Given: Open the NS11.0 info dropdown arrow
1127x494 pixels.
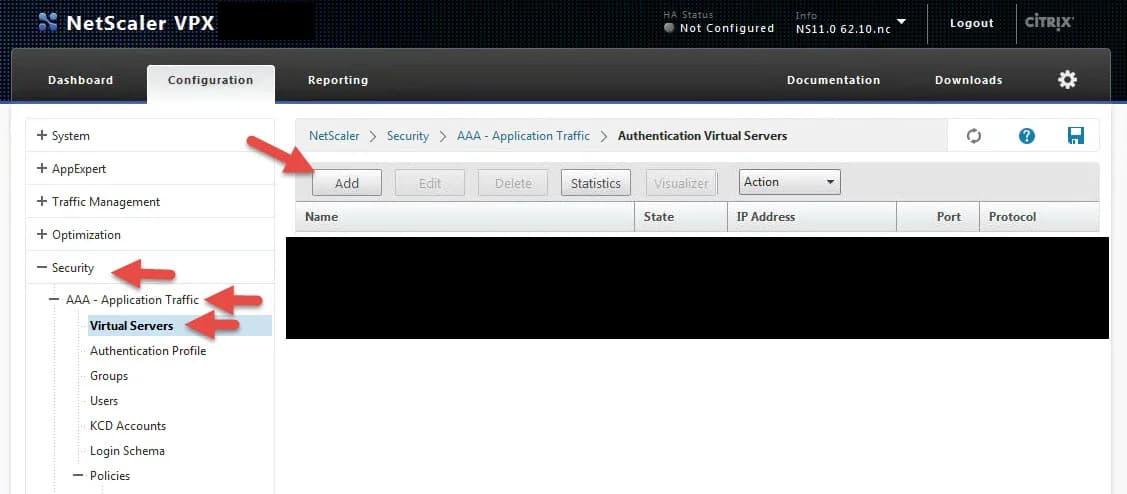Looking at the screenshot, I should click(901, 22).
